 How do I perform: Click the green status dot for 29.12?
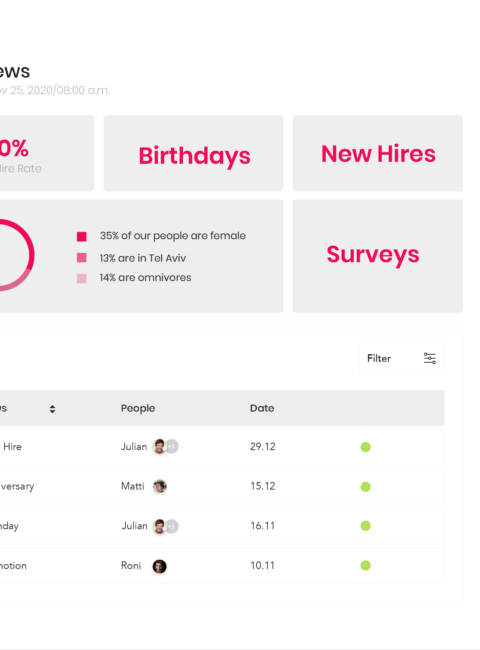coord(366,447)
